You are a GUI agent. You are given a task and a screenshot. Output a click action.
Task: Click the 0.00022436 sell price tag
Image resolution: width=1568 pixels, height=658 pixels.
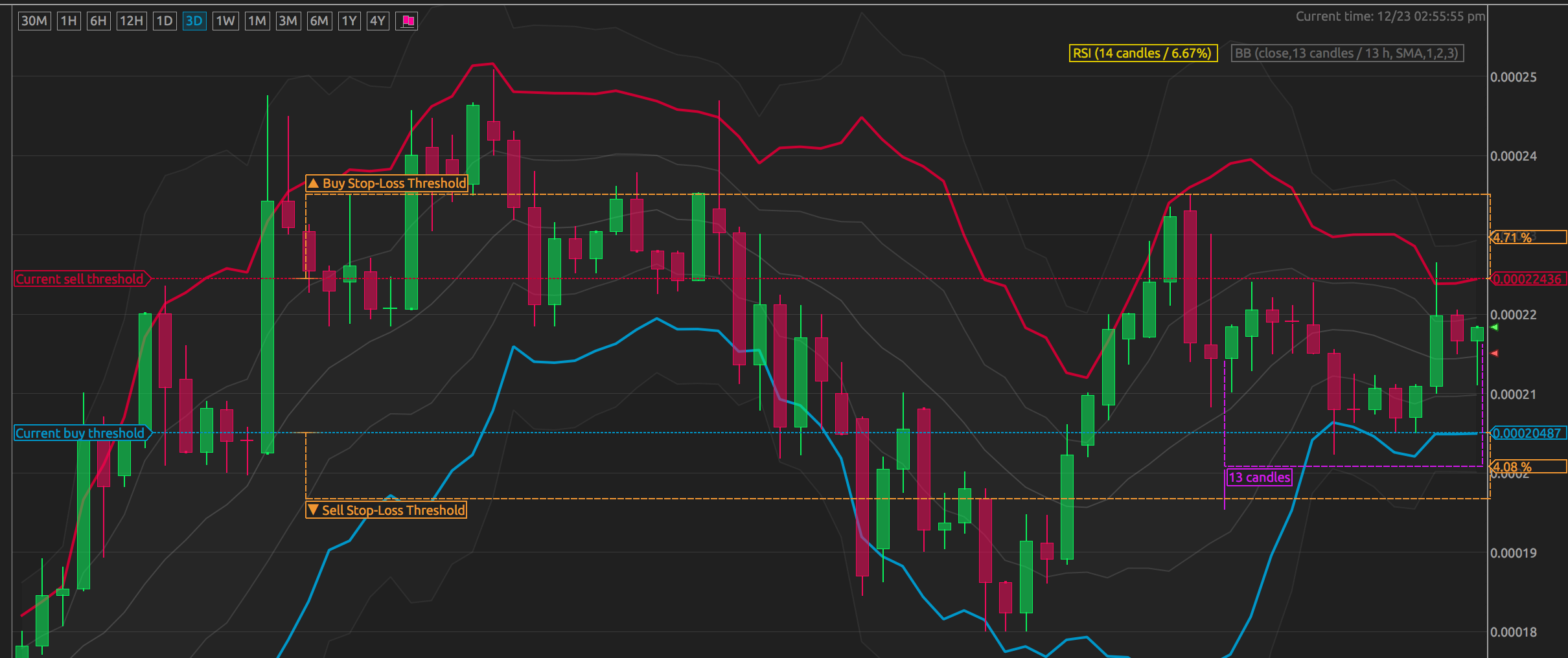[1528, 279]
